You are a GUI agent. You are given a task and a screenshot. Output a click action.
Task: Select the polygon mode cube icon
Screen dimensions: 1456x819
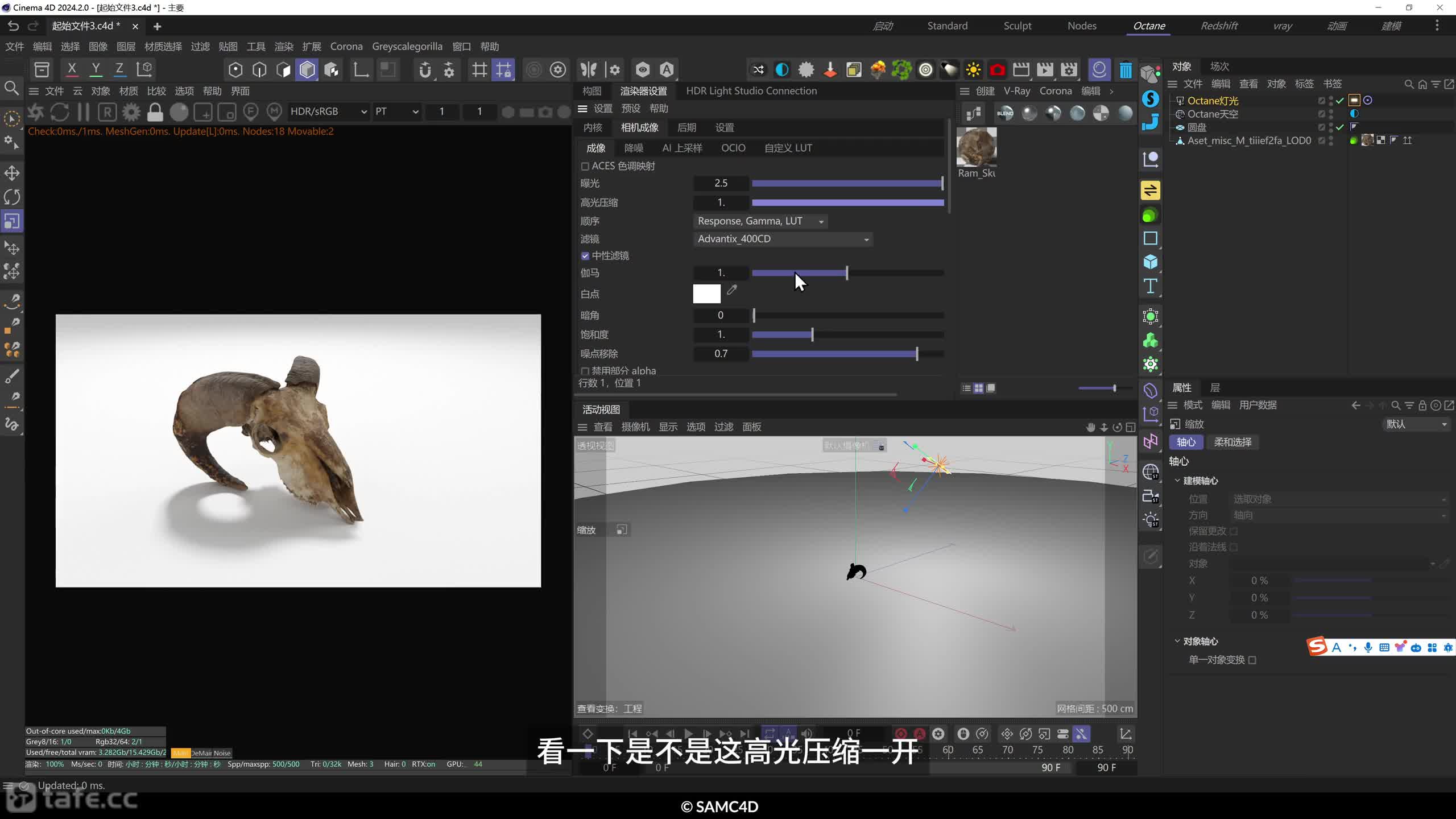[307, 69]
